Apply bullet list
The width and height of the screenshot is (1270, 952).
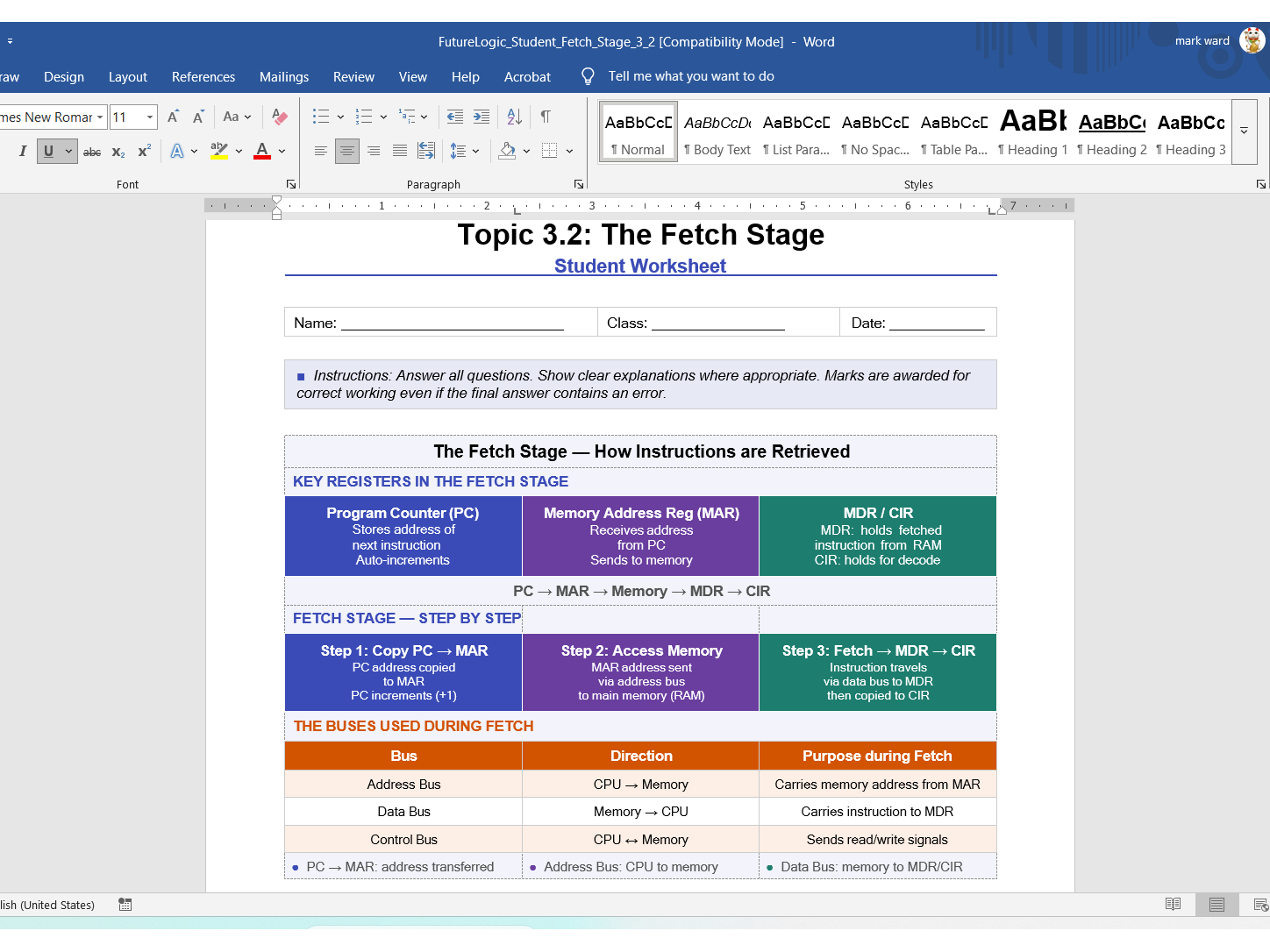tap(321, 117)
